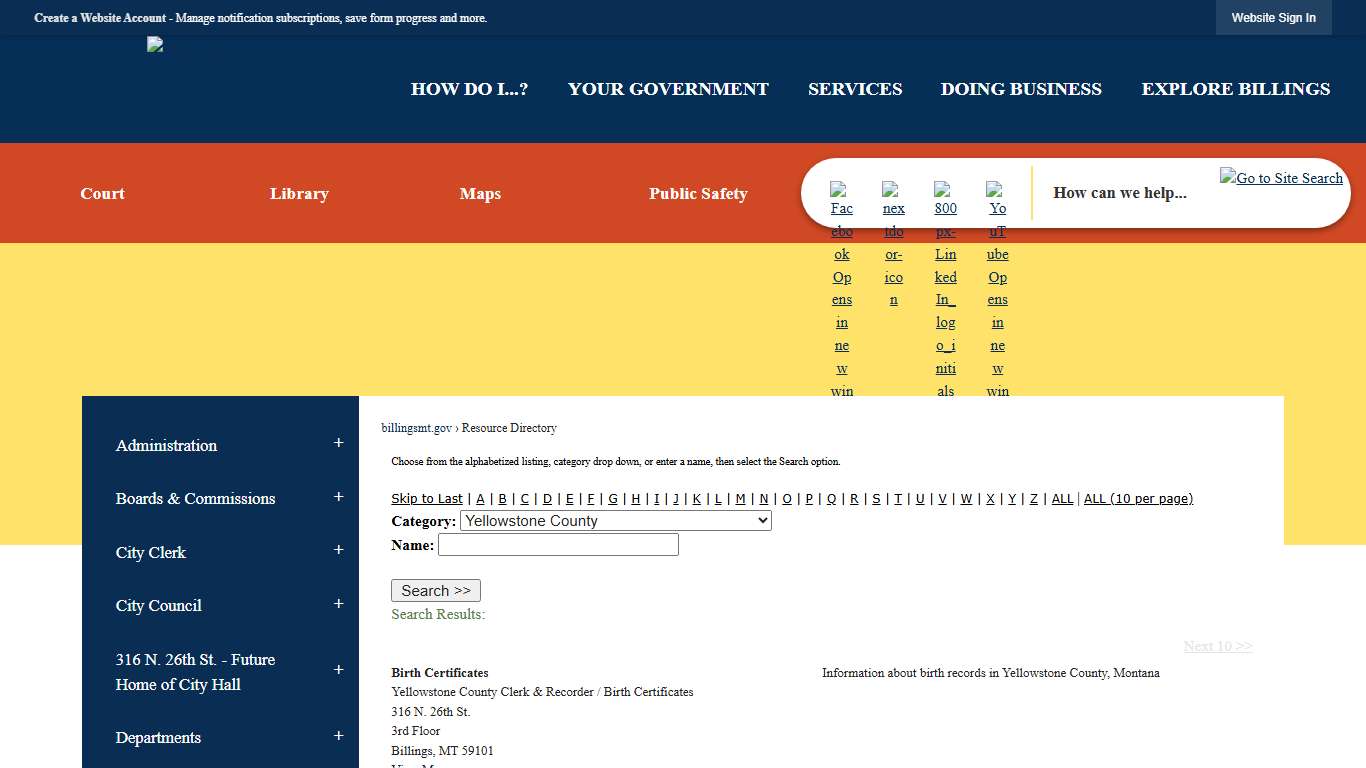1366x768 pixels.
Task: Click the city logo image
Action: 155,44
